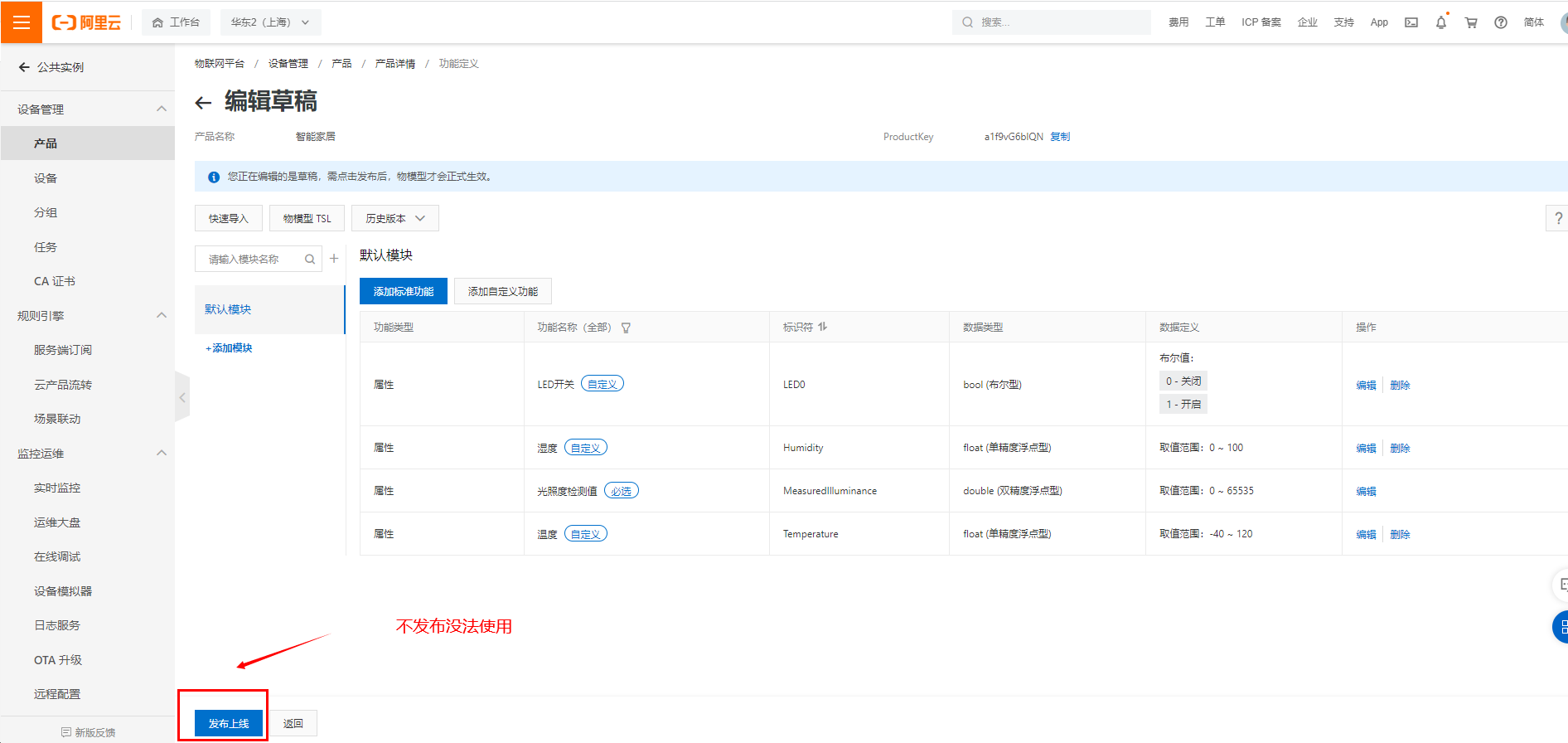Click the Alibaba Cloud logo

tap(86, 22)
